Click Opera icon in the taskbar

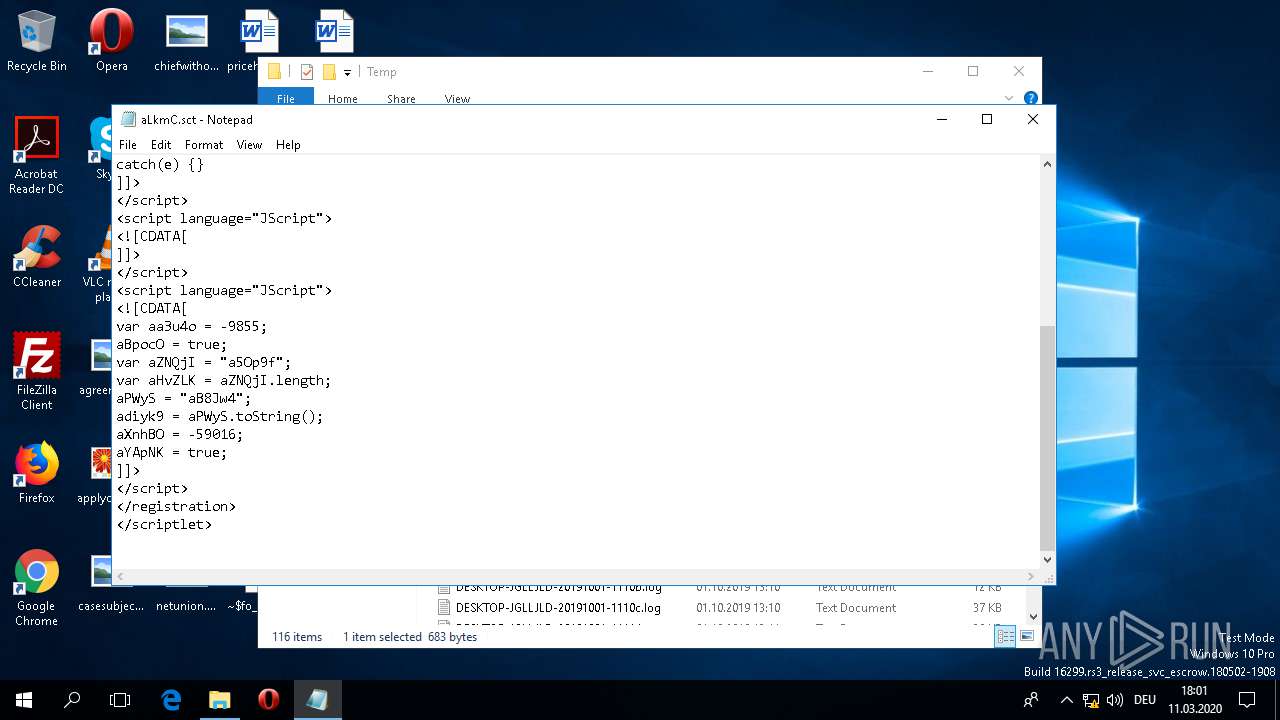tap(268, 700)
